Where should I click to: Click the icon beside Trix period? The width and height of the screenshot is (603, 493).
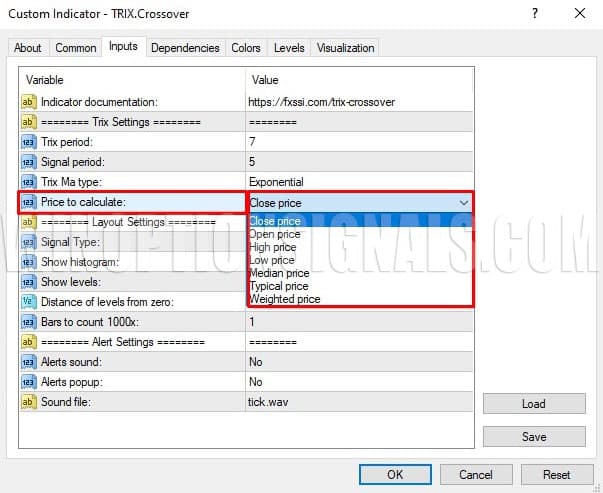coord(28,142)
